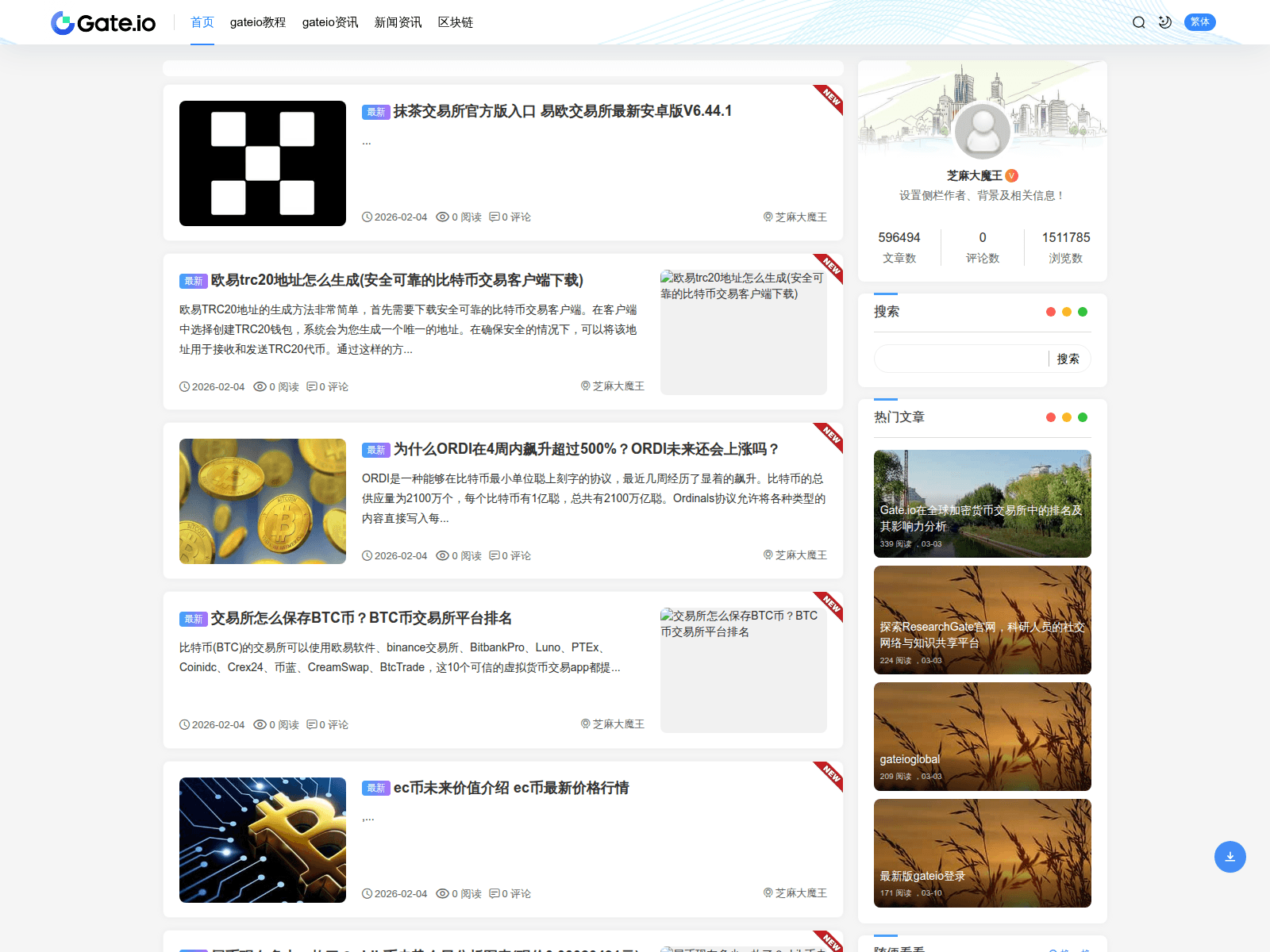Switch to the gateio教程 tab
The image size is (1270, 952).
tap(257, 22)
